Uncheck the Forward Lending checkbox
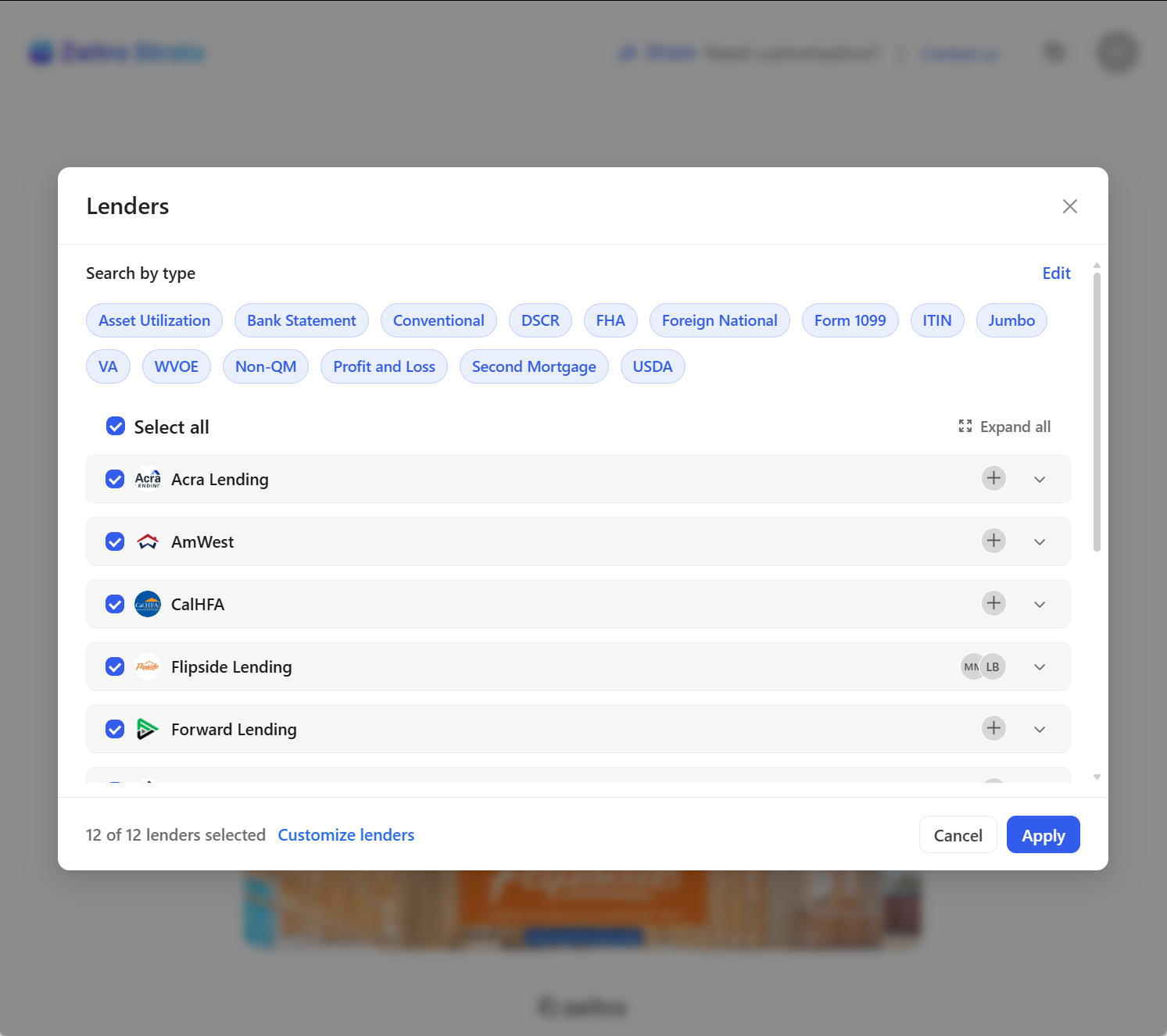The image size is (1167, 1036). 115,729
